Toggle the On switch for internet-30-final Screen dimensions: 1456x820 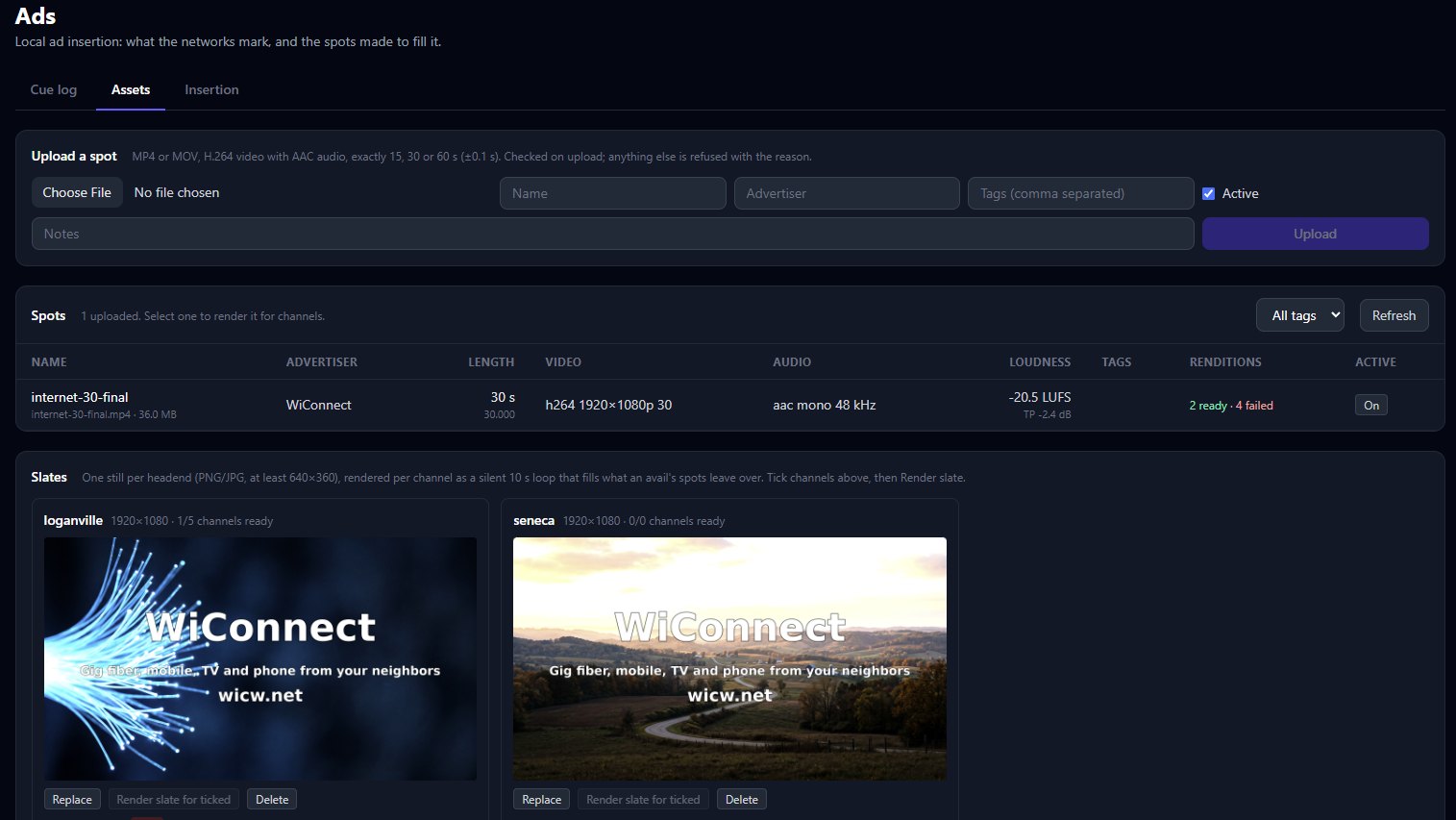tap(1371, 405)
